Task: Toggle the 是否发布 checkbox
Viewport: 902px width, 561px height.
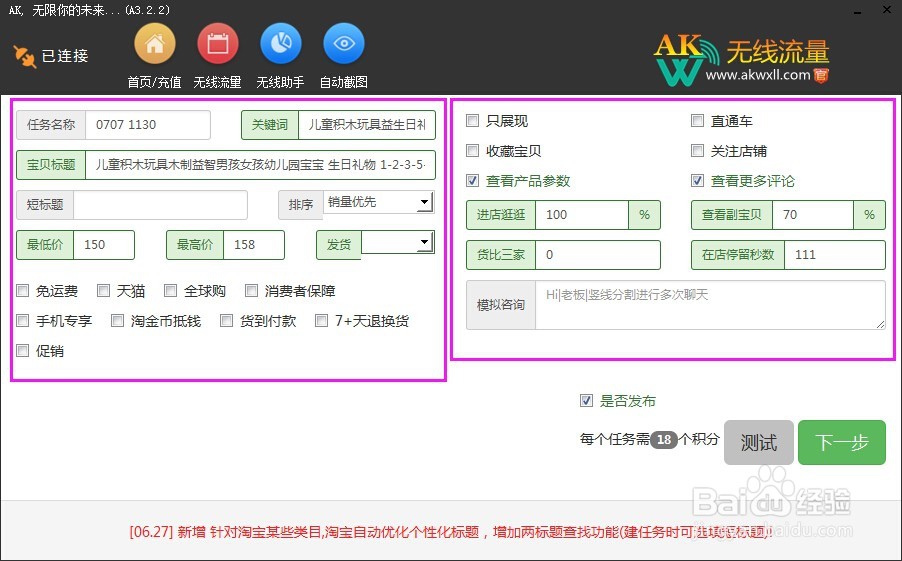Action: [586, 400]
